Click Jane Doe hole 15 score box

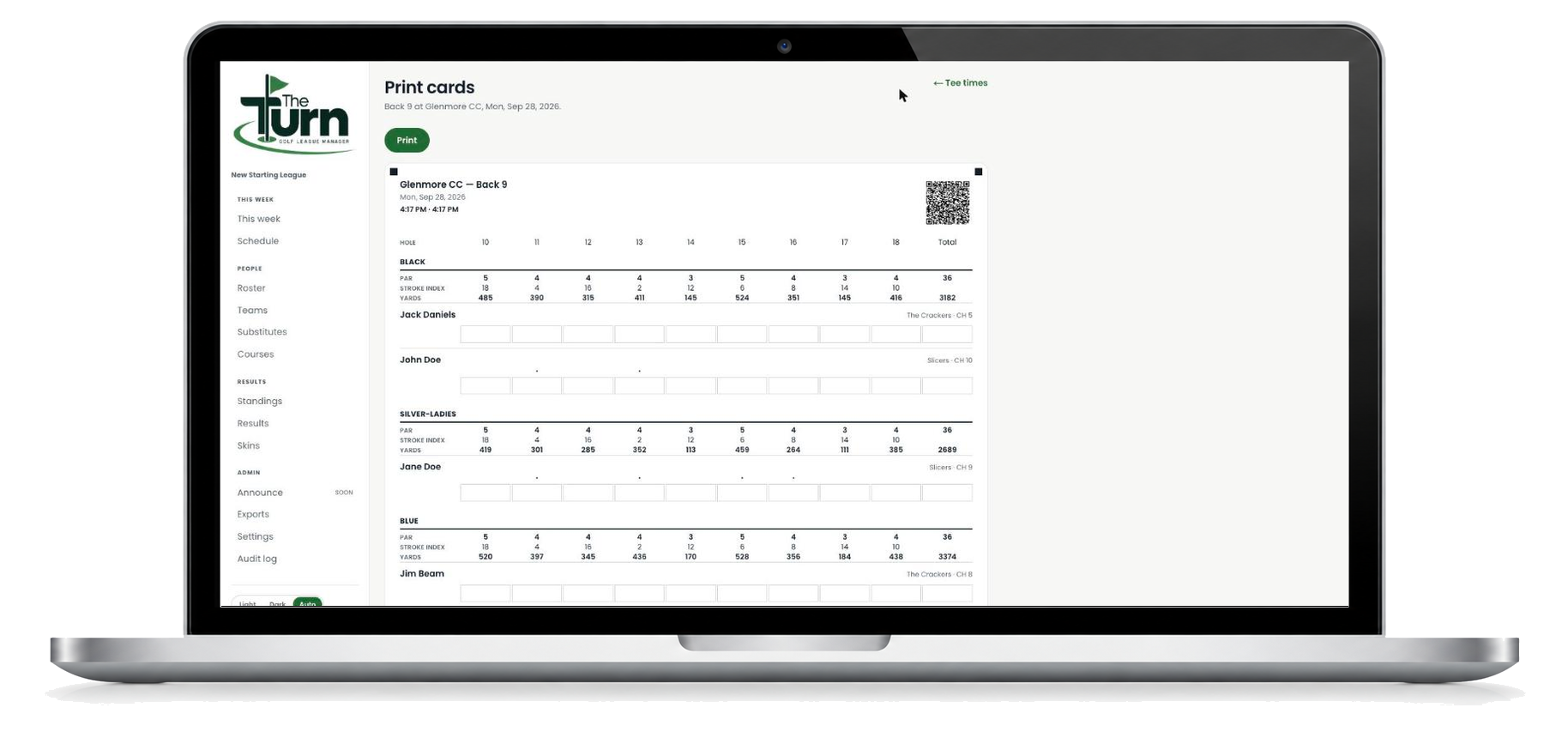(742, 493)
